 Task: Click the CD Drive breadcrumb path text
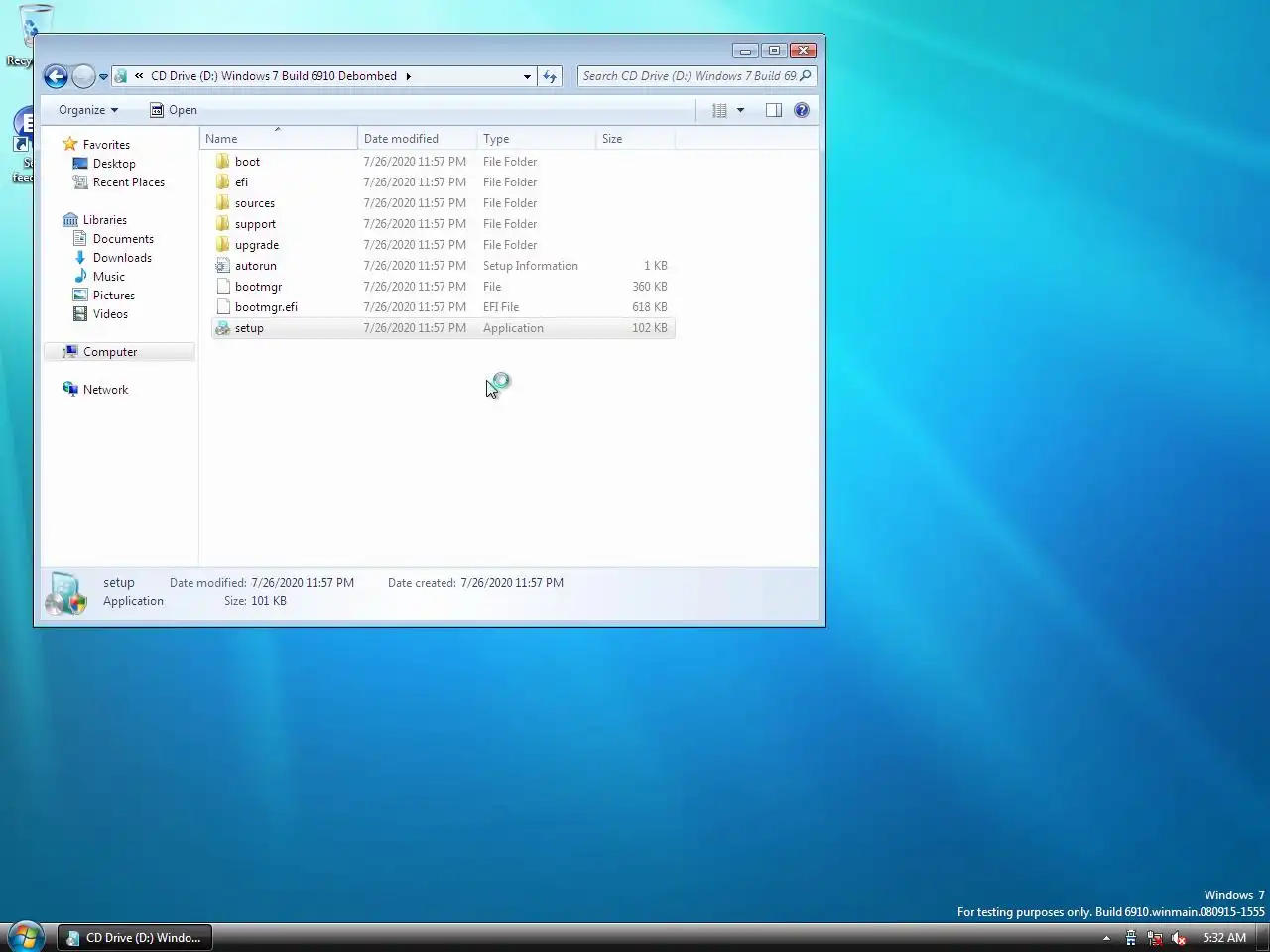click(274, 76)
